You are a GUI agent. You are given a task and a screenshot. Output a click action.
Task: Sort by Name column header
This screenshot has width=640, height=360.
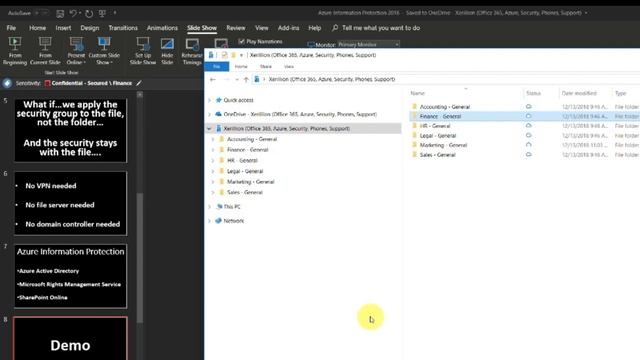click(417, 93)
